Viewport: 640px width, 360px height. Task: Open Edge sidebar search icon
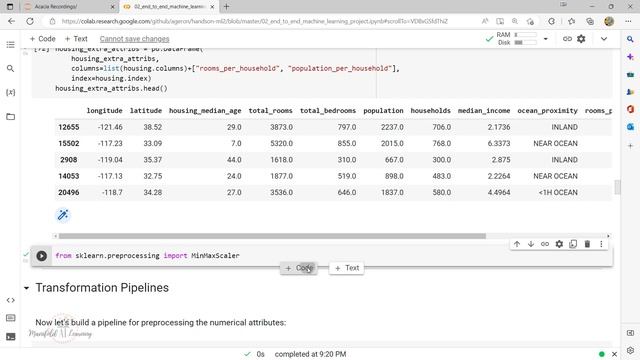click(x=630, y=39)
